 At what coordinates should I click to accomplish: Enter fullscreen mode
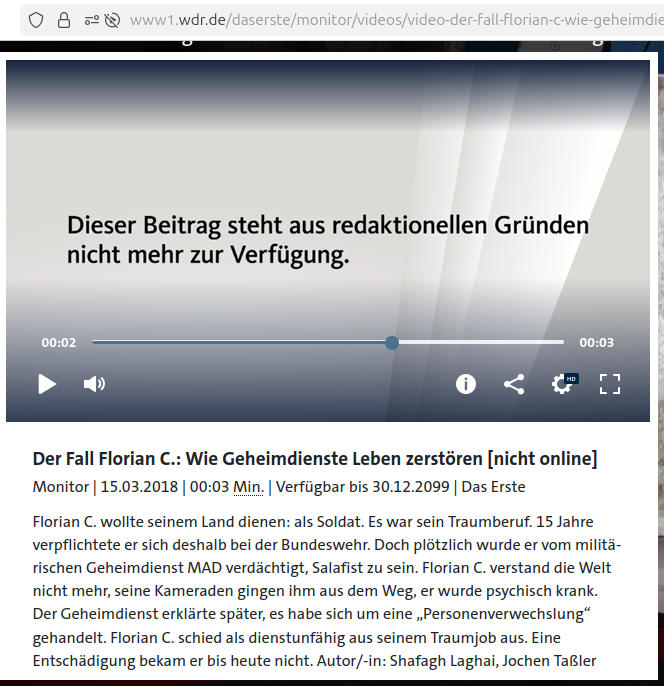point(610,384)
